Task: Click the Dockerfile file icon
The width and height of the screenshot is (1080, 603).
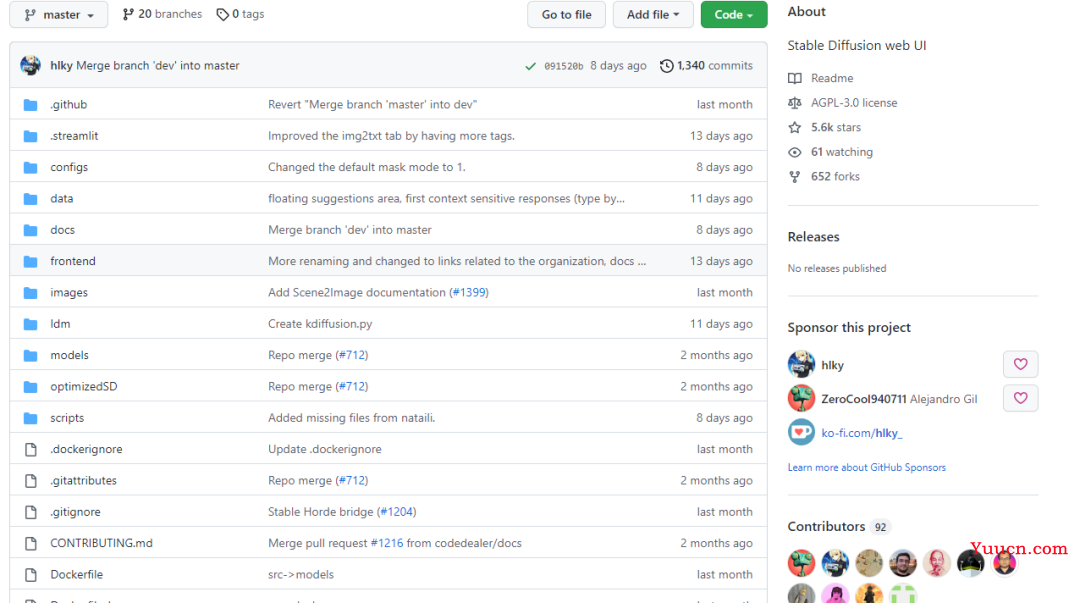Action: click(x=30, y=575)
